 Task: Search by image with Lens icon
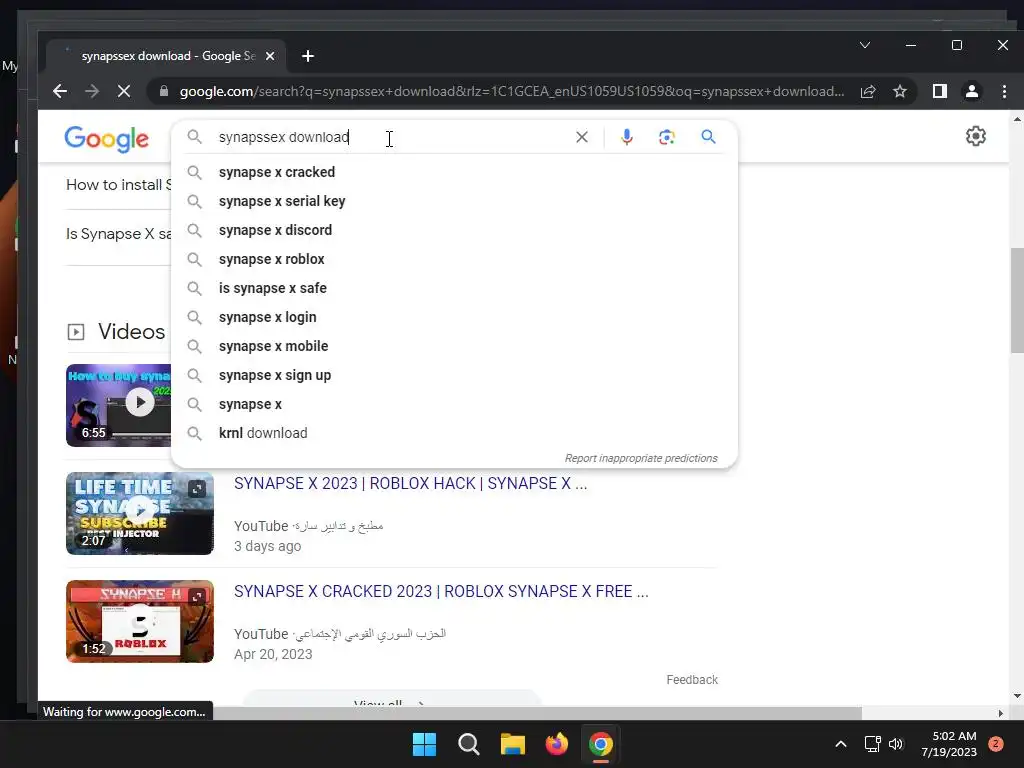(667, 137)
